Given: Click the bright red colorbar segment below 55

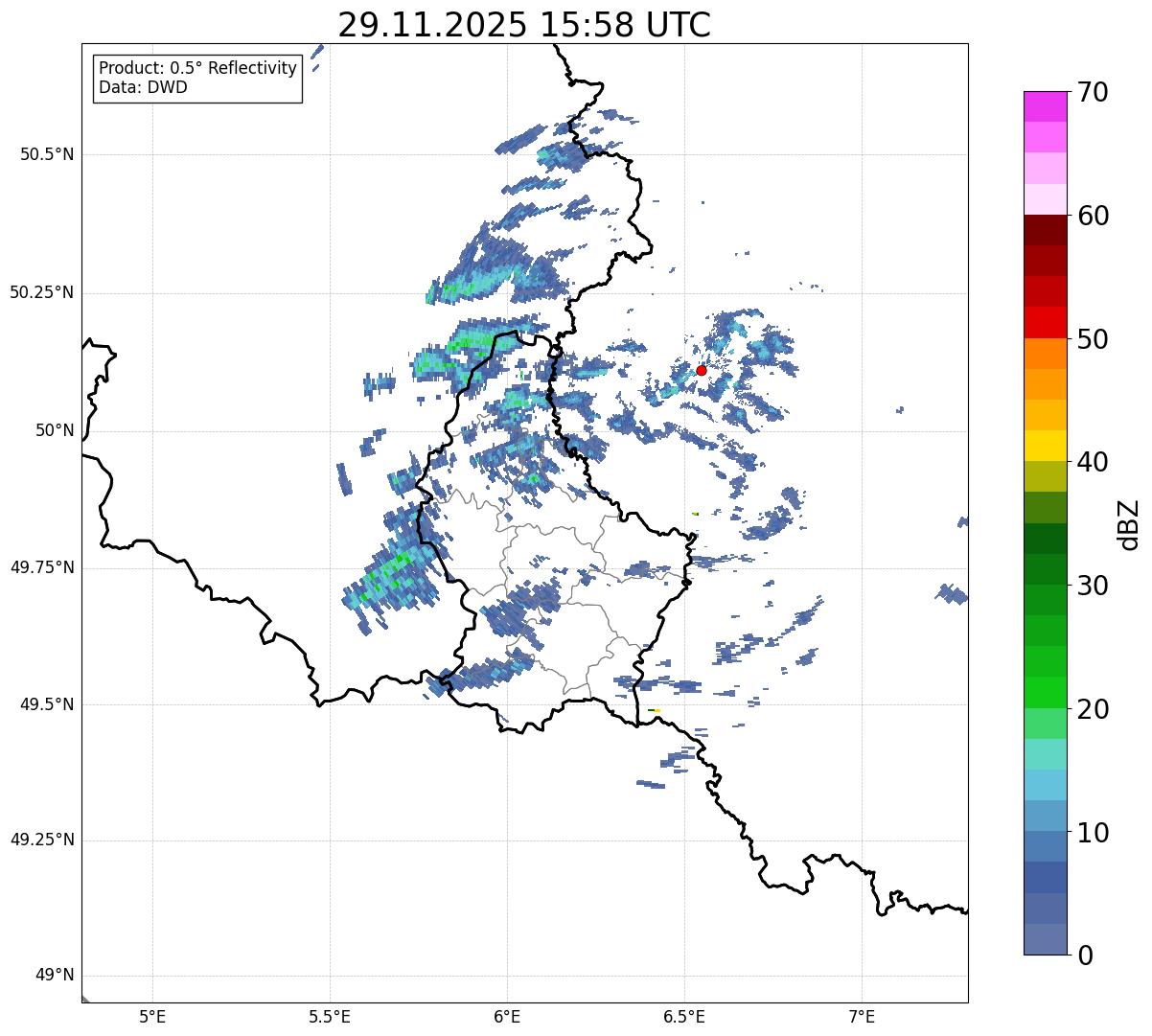Looking at the screenshot, I should (x=1046, y=322).
